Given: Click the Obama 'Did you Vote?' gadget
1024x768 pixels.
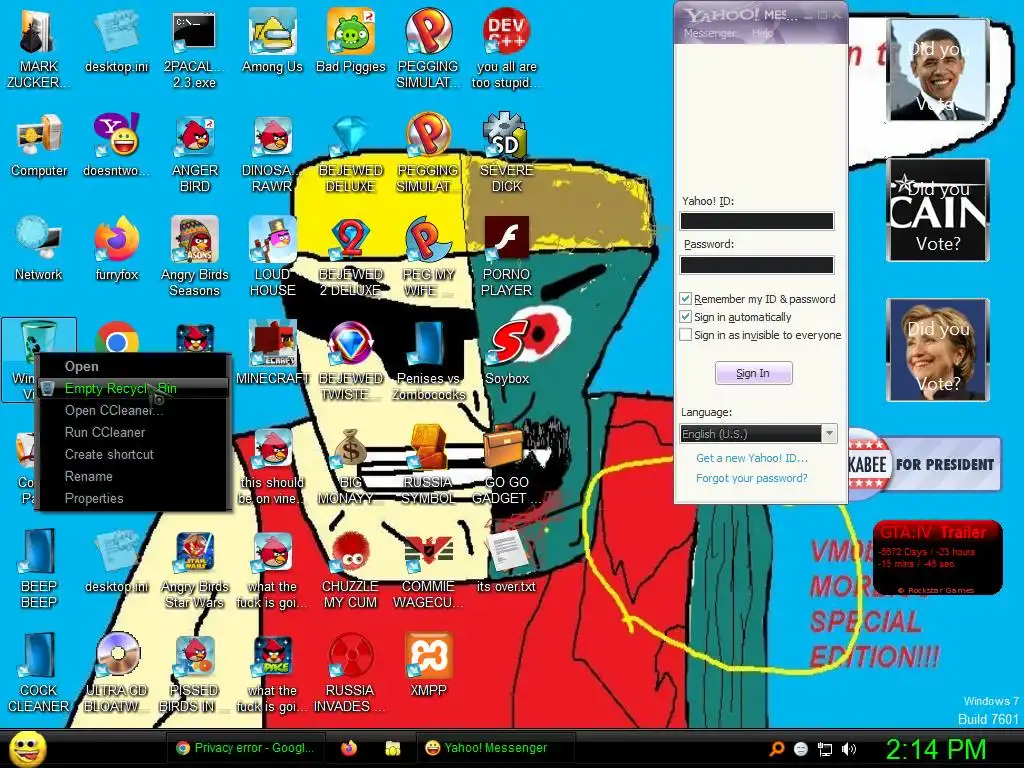Looking at the screenshot, I should pos(938,70).
